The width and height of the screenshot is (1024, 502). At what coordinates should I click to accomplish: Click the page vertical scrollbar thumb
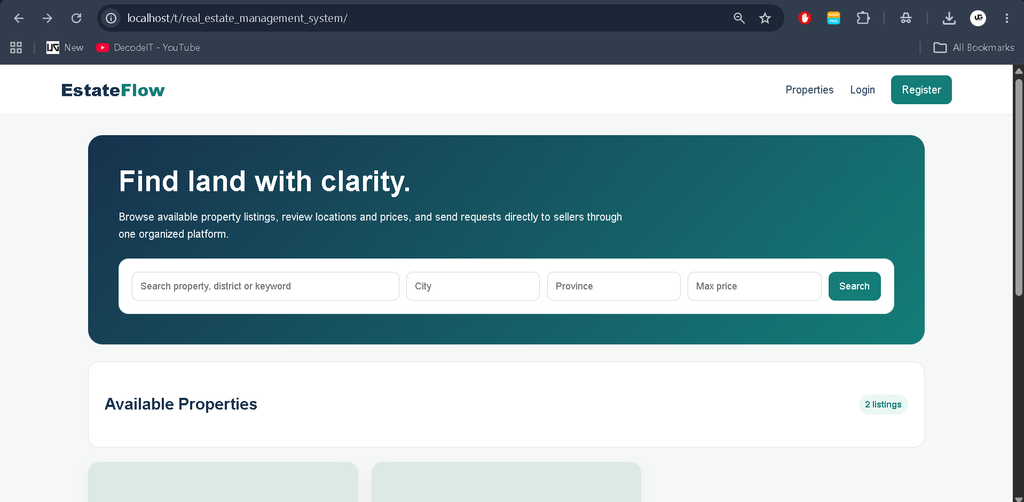tap(1018, 186)
